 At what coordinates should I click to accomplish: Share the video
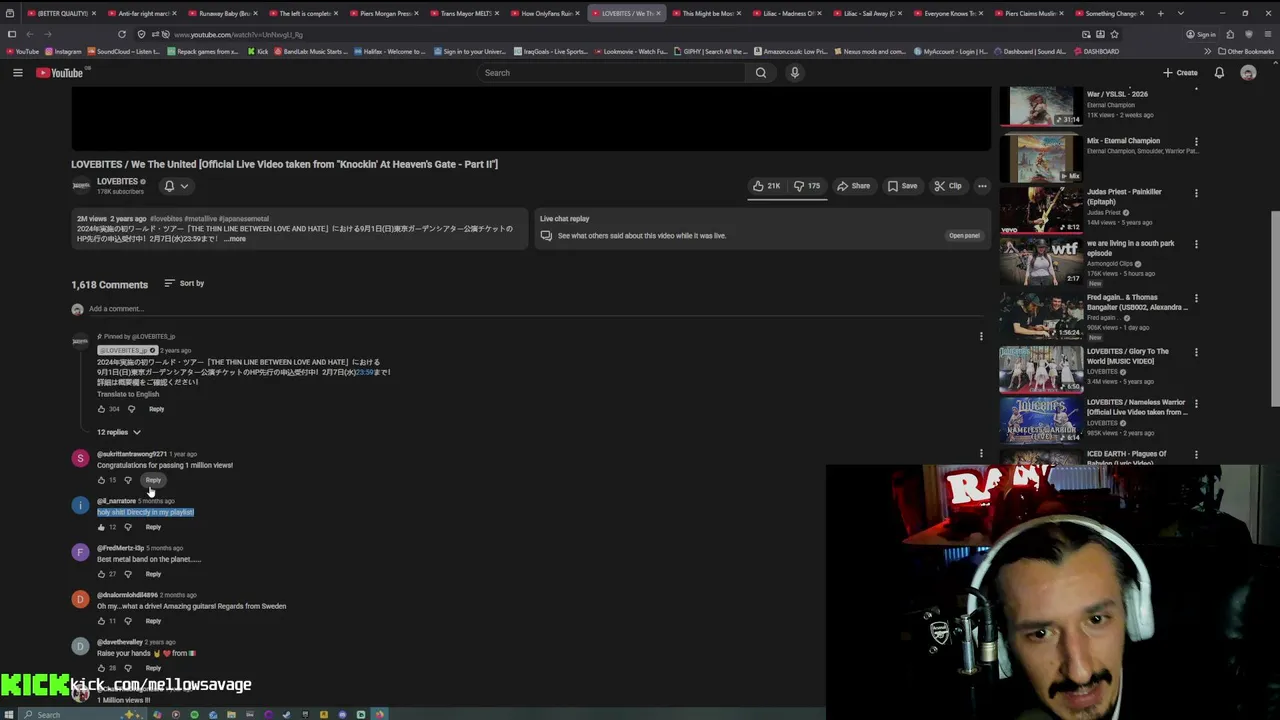(854, 186)
